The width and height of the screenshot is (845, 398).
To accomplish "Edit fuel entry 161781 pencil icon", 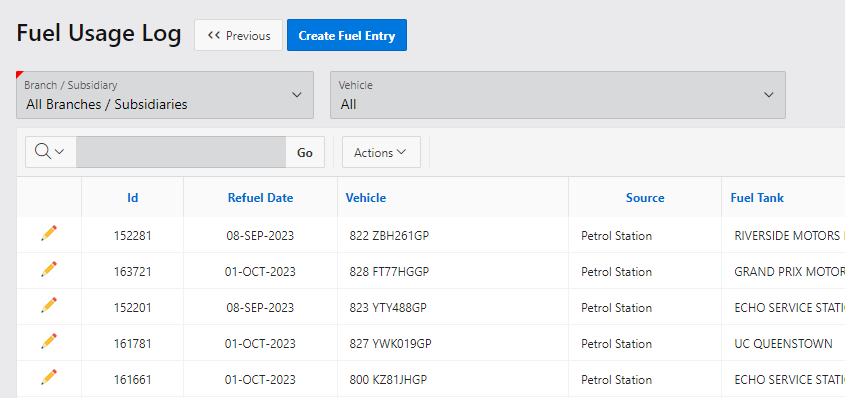I will pyautogui.click(x=49, y=341).
